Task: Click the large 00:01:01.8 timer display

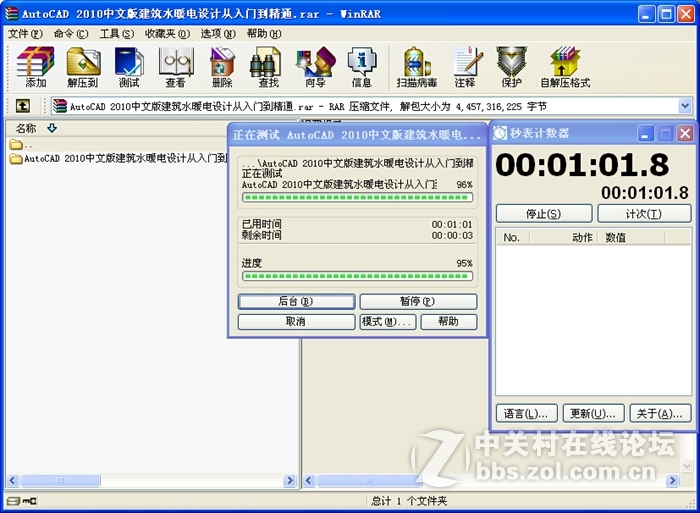Action: pos(583,164)
